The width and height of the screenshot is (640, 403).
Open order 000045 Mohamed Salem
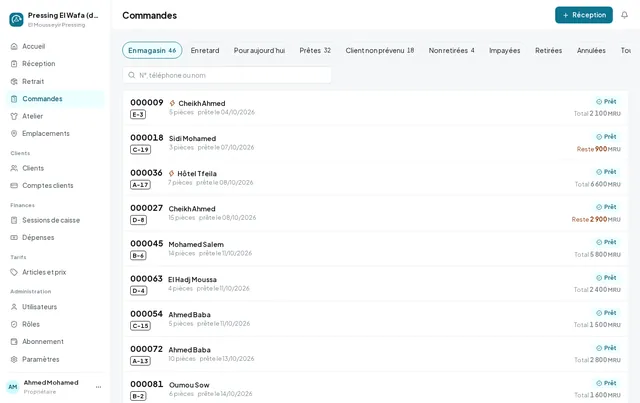375,249
